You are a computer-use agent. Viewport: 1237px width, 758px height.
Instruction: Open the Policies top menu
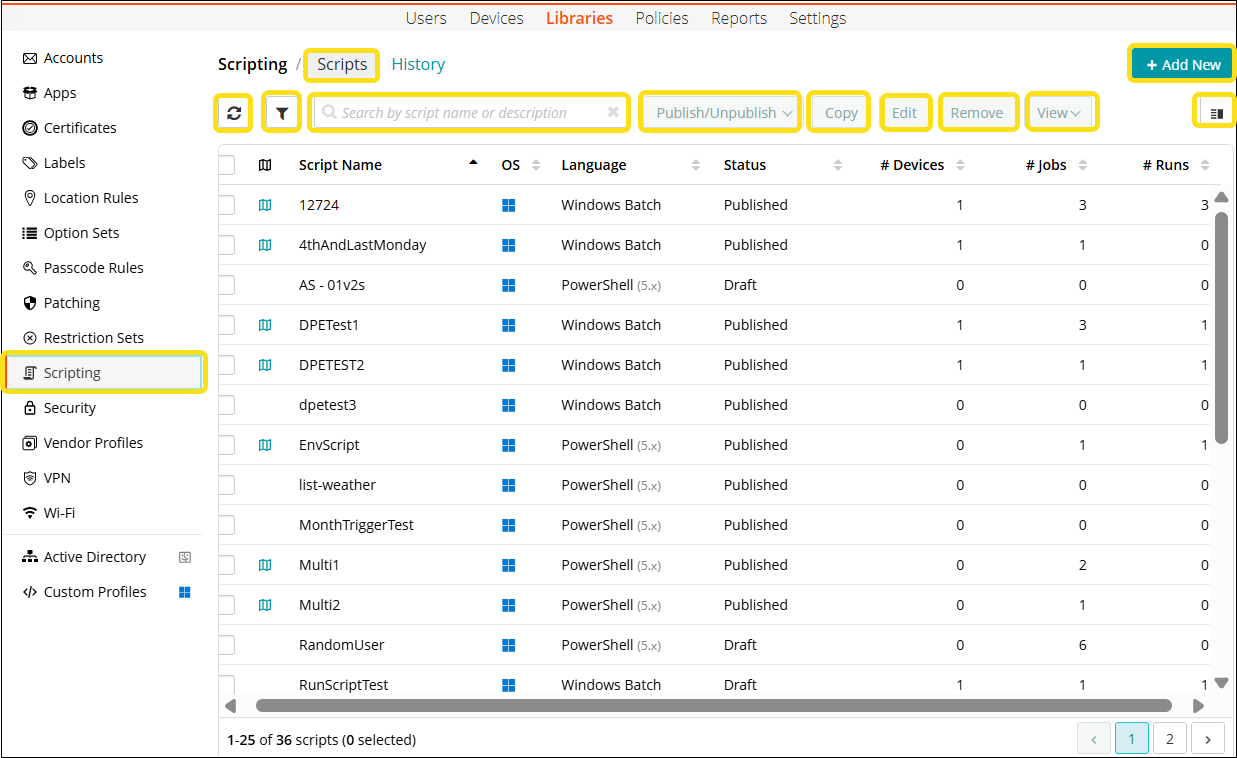661,18
